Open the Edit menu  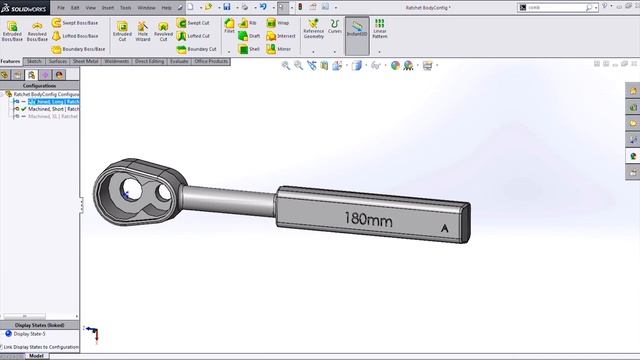(75, 8)
